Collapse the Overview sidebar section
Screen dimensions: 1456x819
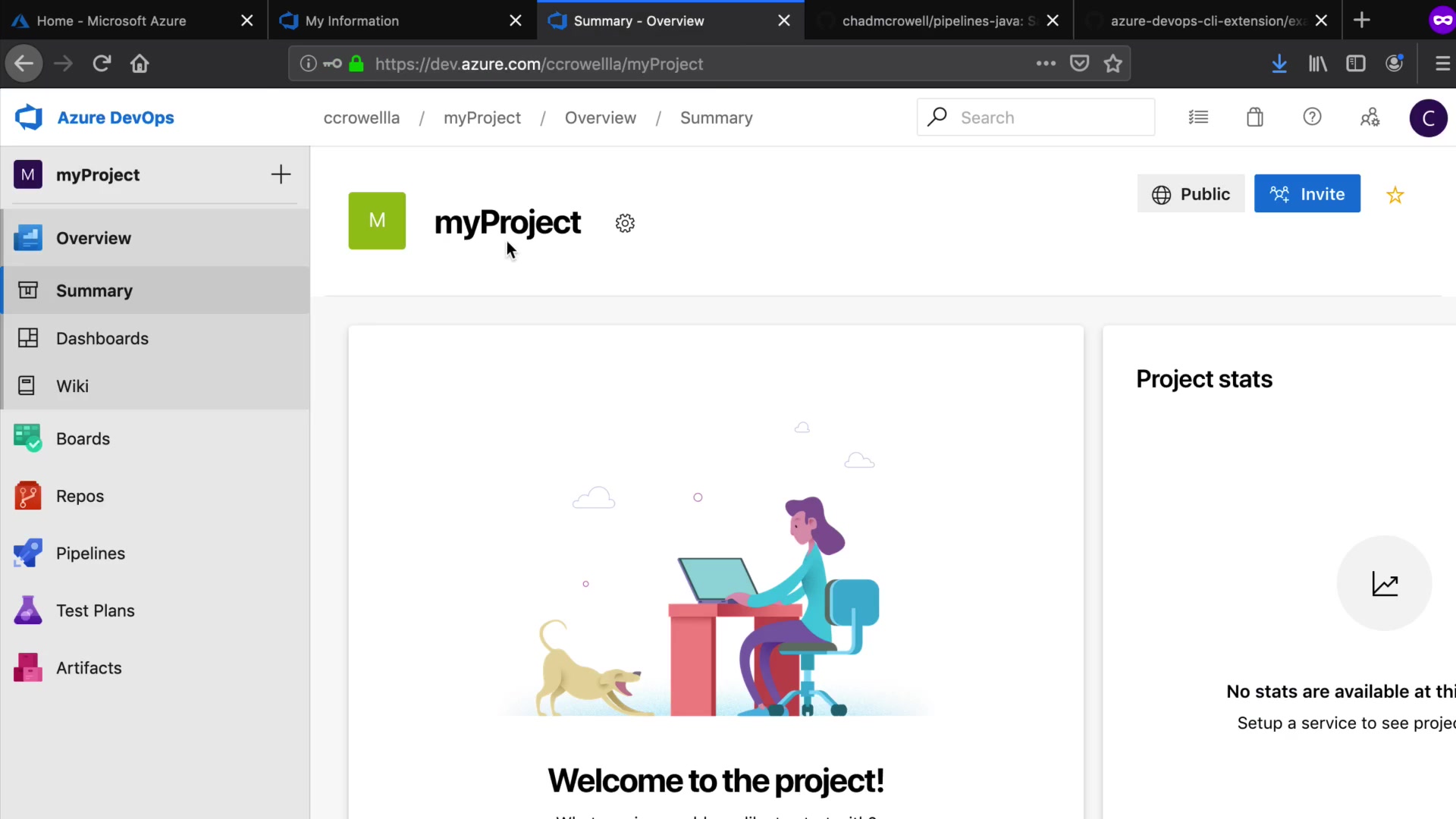click(x=93, y=238)
